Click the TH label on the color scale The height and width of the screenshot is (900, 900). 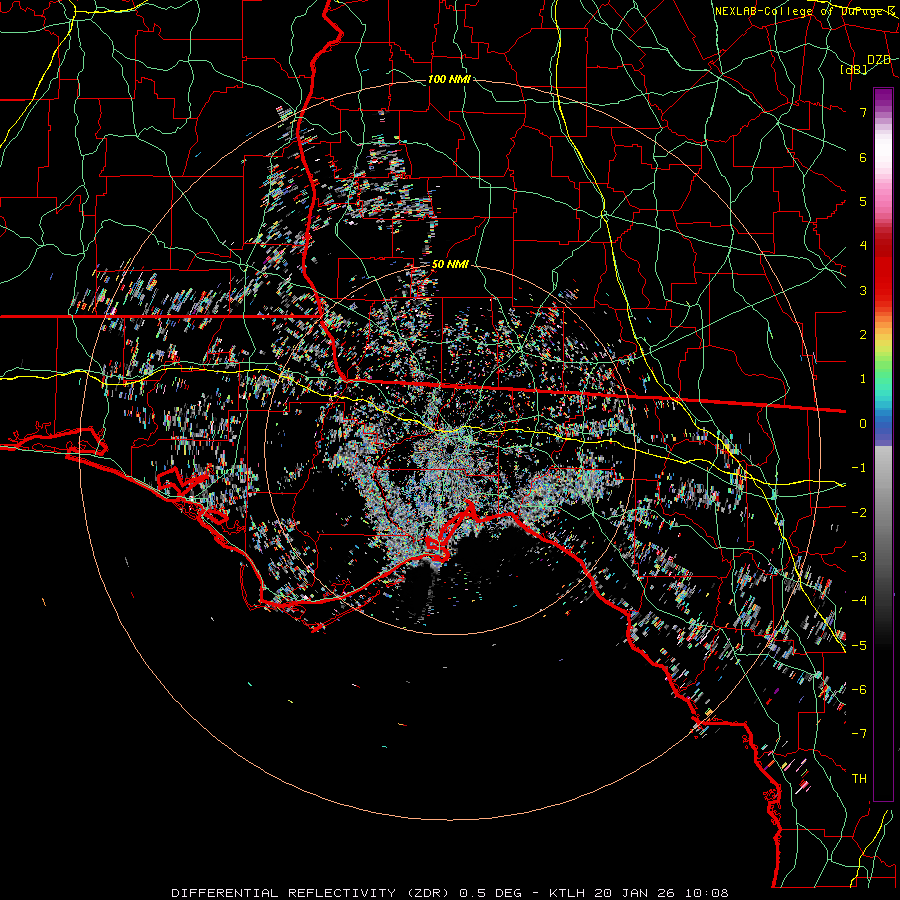(859, 779)
